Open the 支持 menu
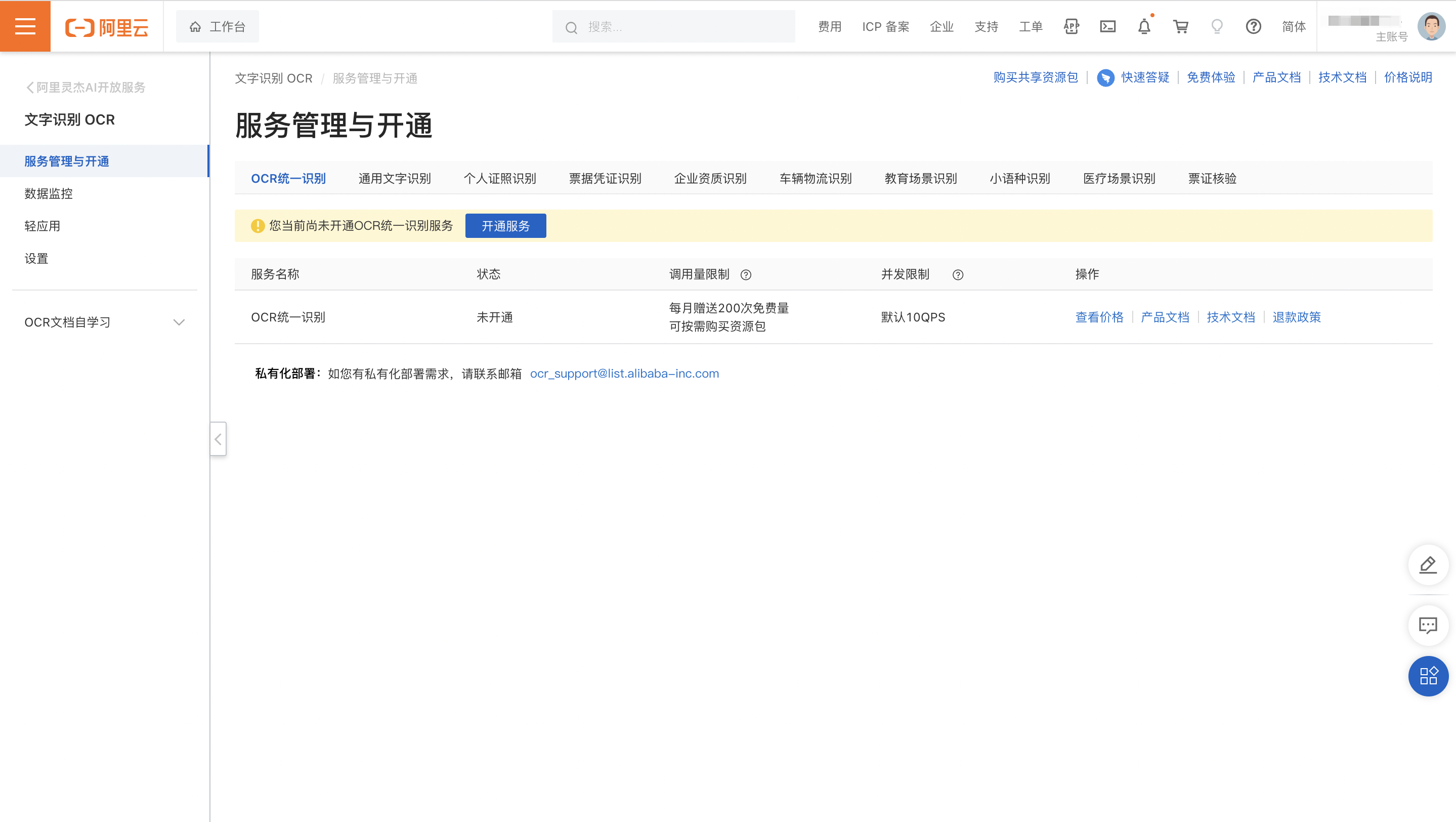Viewport: 1456px width, 822px height. tap(987, 26)
